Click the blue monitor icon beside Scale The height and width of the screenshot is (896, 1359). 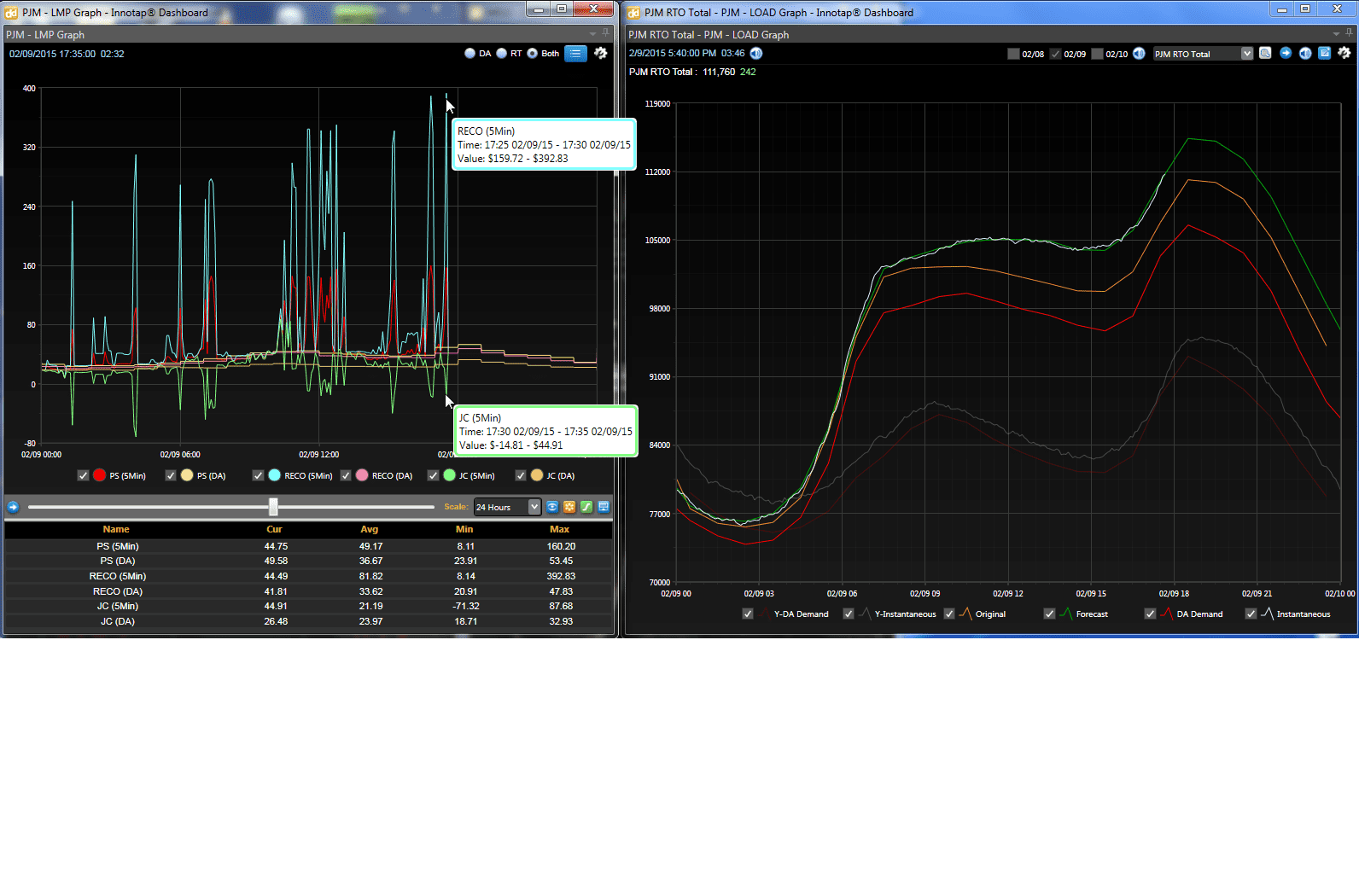click(x=604, y=507)
